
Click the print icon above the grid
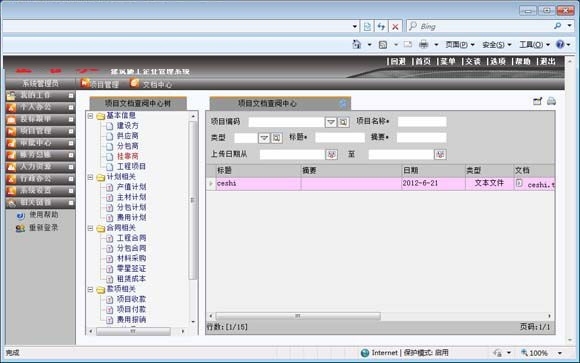pyautogui.click(x=551, y=101)
